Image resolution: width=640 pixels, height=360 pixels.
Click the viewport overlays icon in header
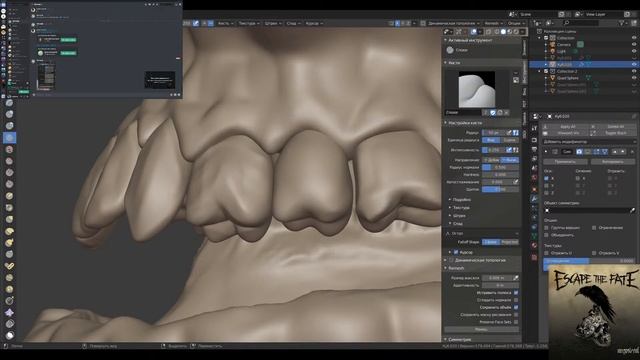click(473, 31)
